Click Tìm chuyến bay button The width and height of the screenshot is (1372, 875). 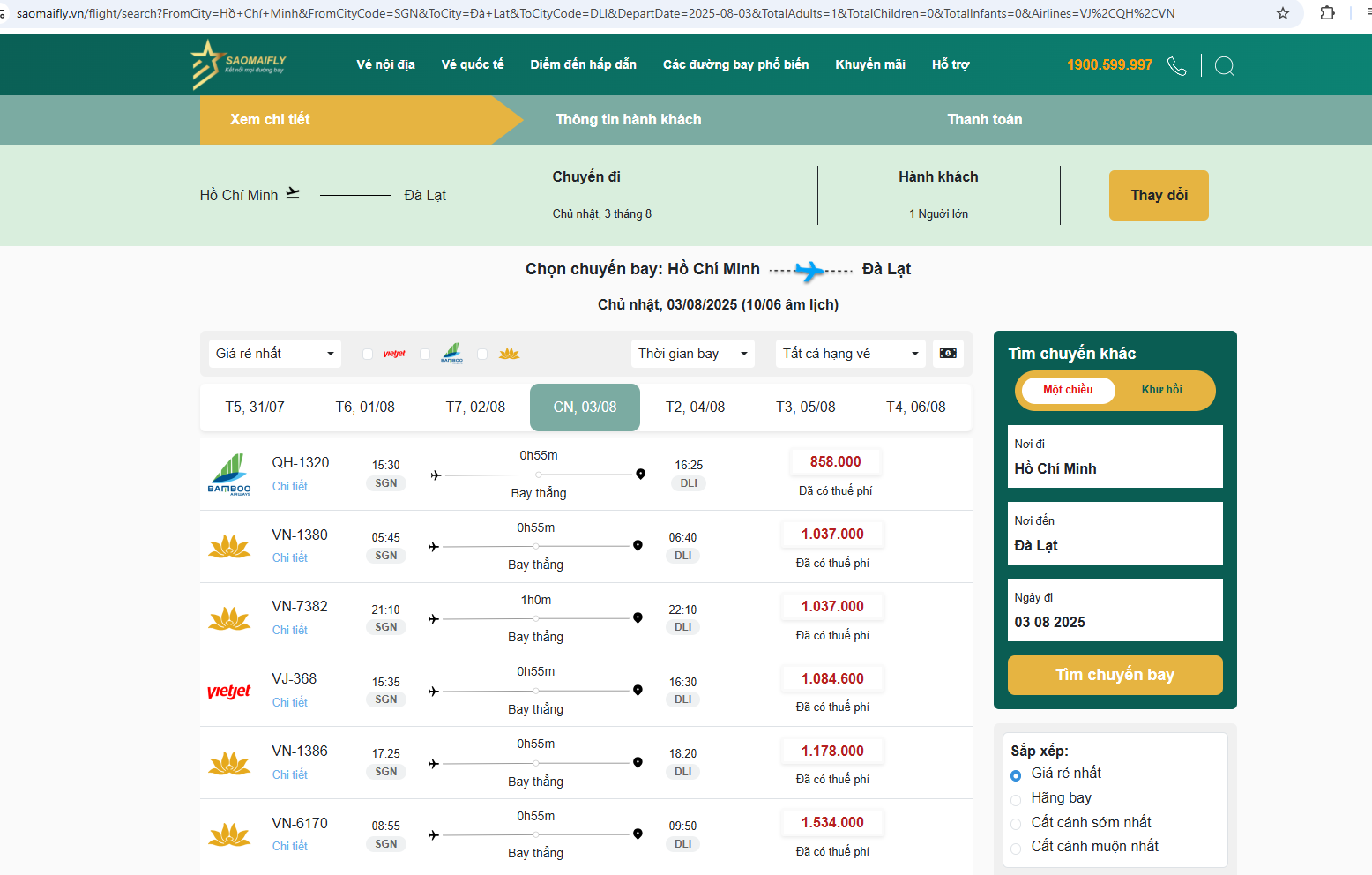tap(1115, 675)
